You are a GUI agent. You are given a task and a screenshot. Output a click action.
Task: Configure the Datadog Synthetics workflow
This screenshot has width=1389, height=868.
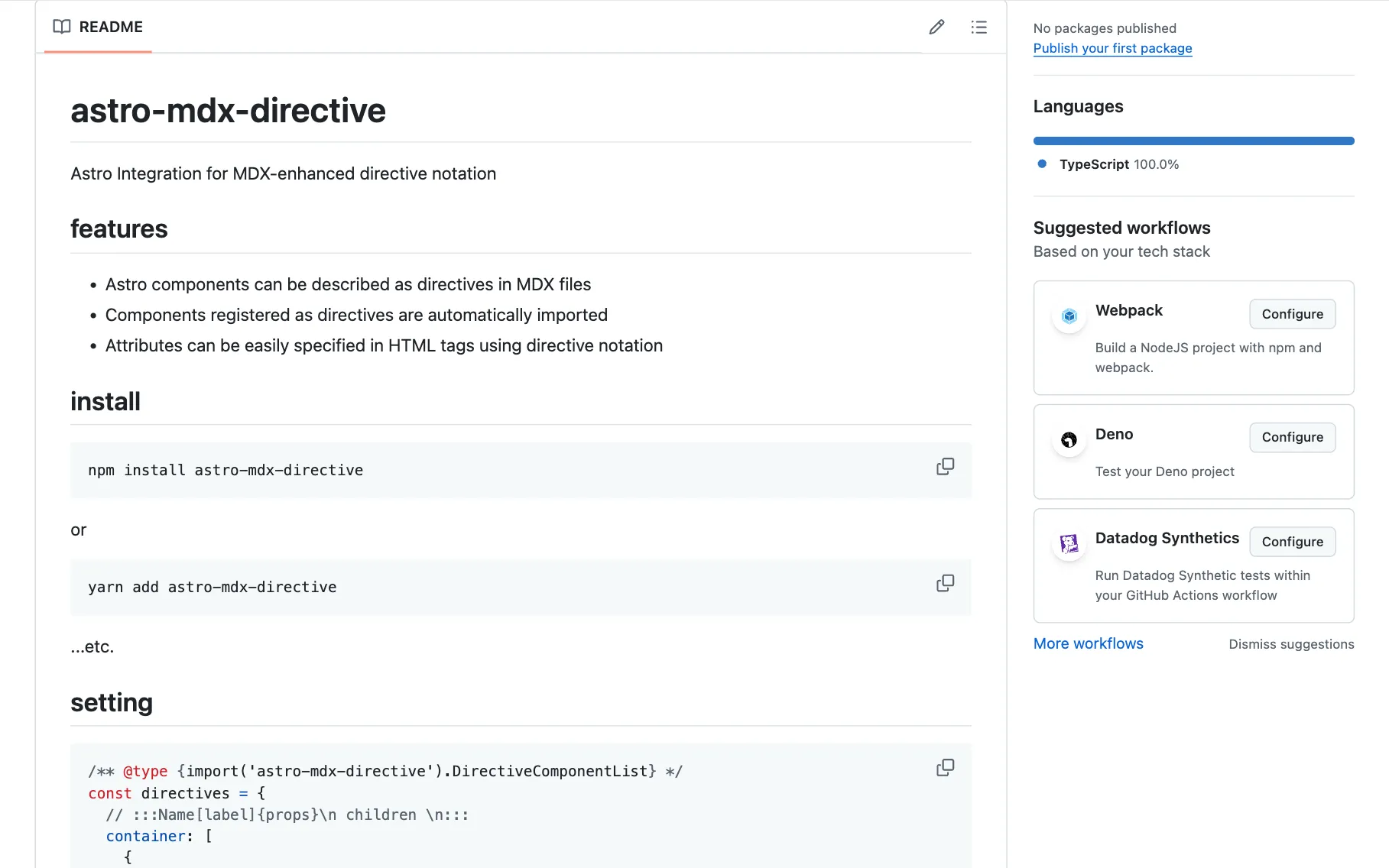(1292, 542)
